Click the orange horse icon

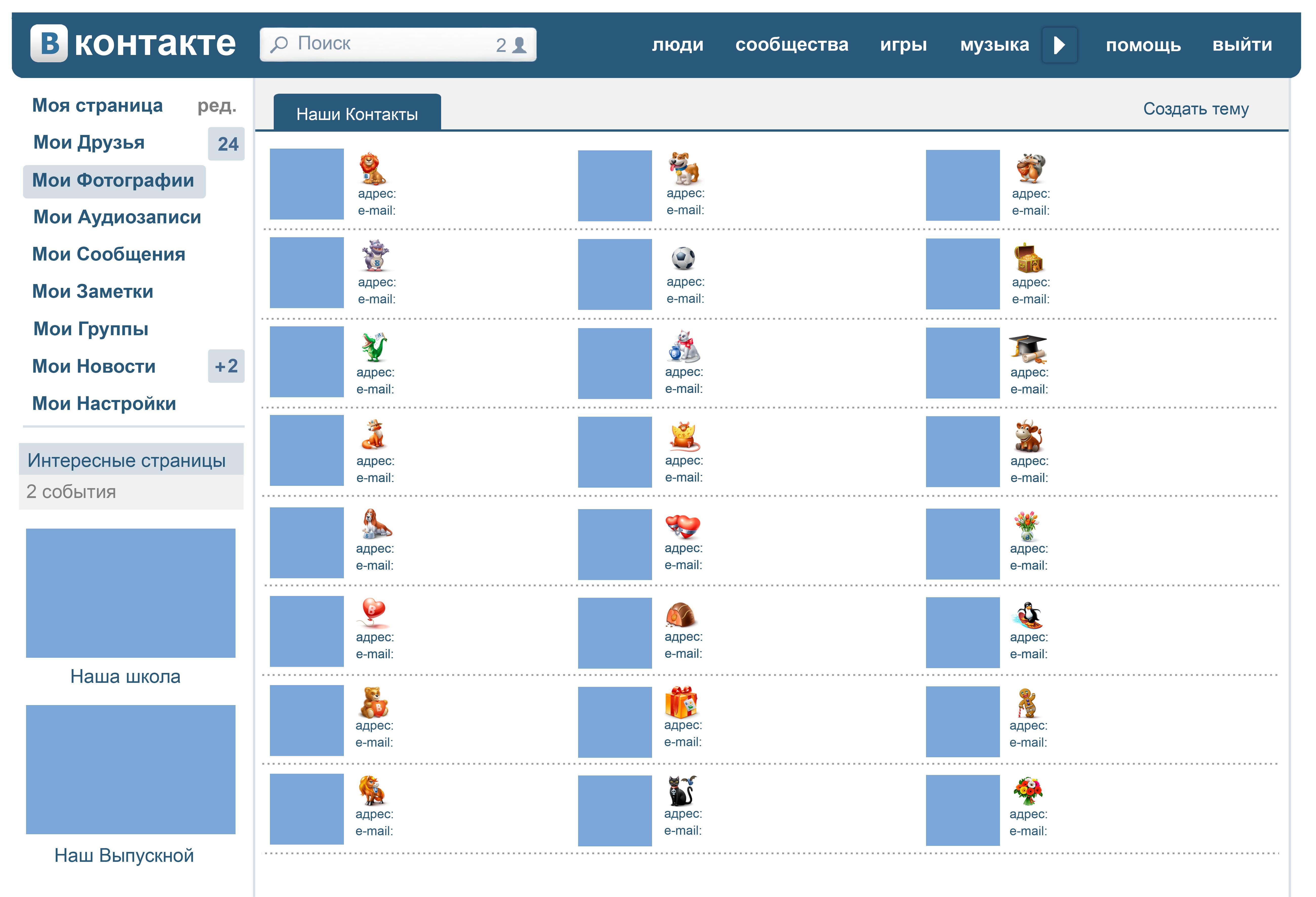tap(371, 790)
